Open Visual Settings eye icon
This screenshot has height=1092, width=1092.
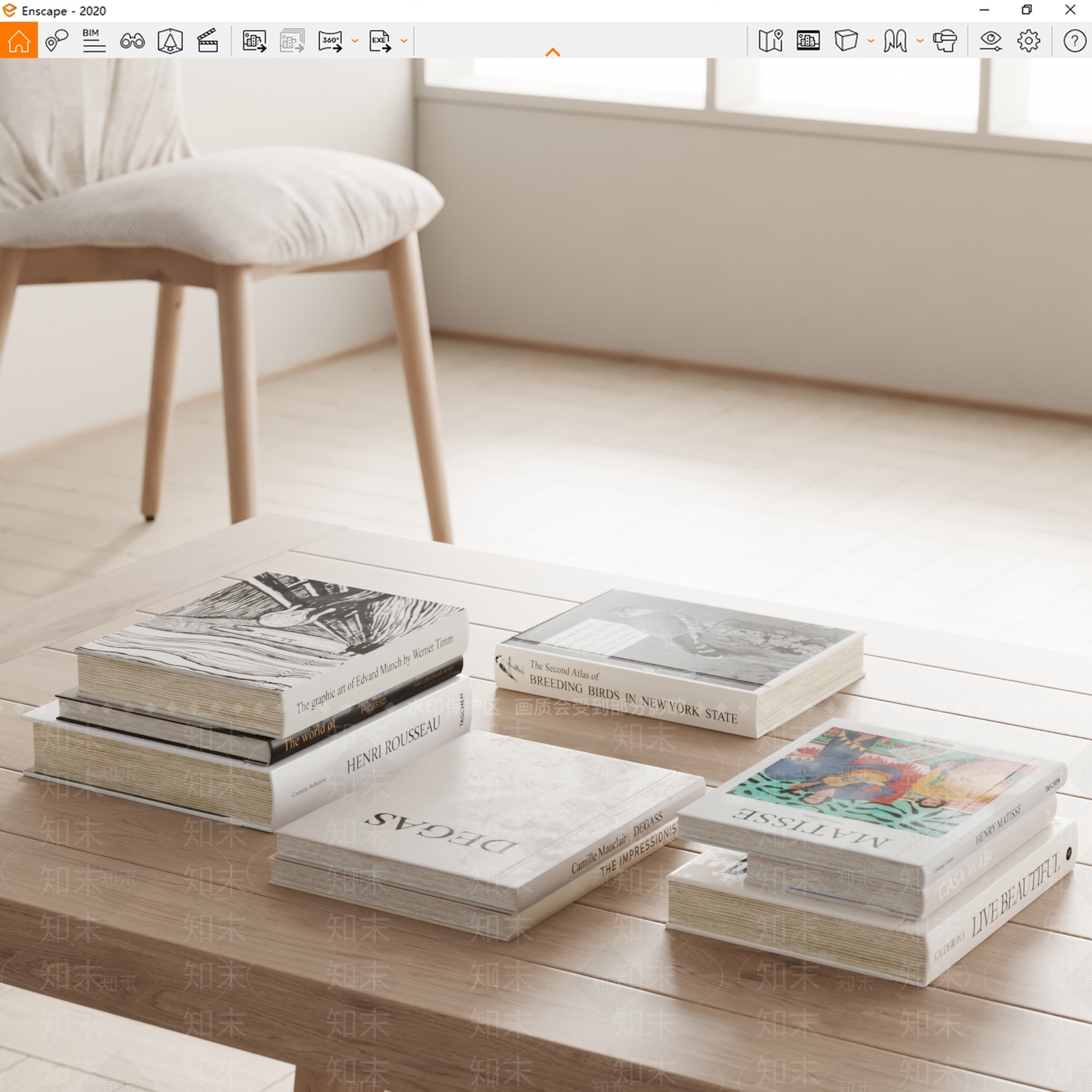[x=990, y=41]
